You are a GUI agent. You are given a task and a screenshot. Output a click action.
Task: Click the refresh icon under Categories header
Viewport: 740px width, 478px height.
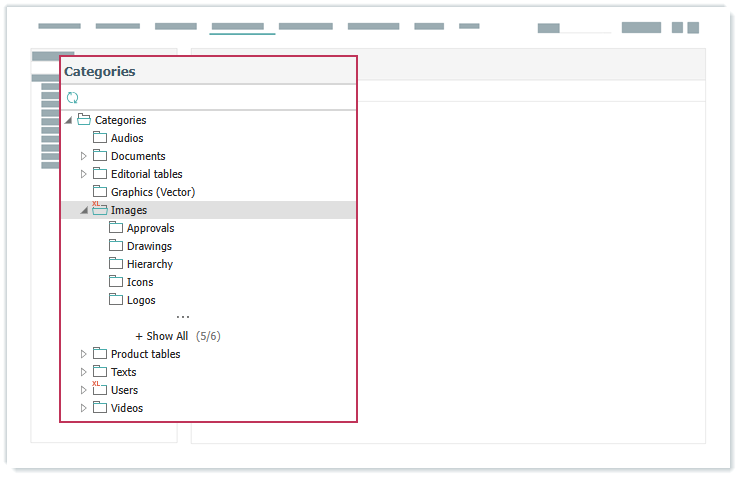coord(72,98)
